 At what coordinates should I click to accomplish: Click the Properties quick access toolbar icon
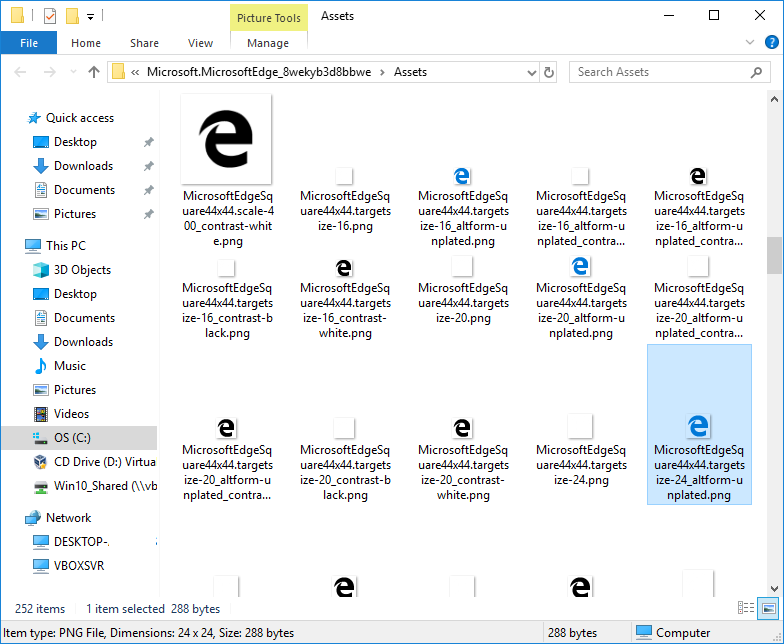click(50, 16)
